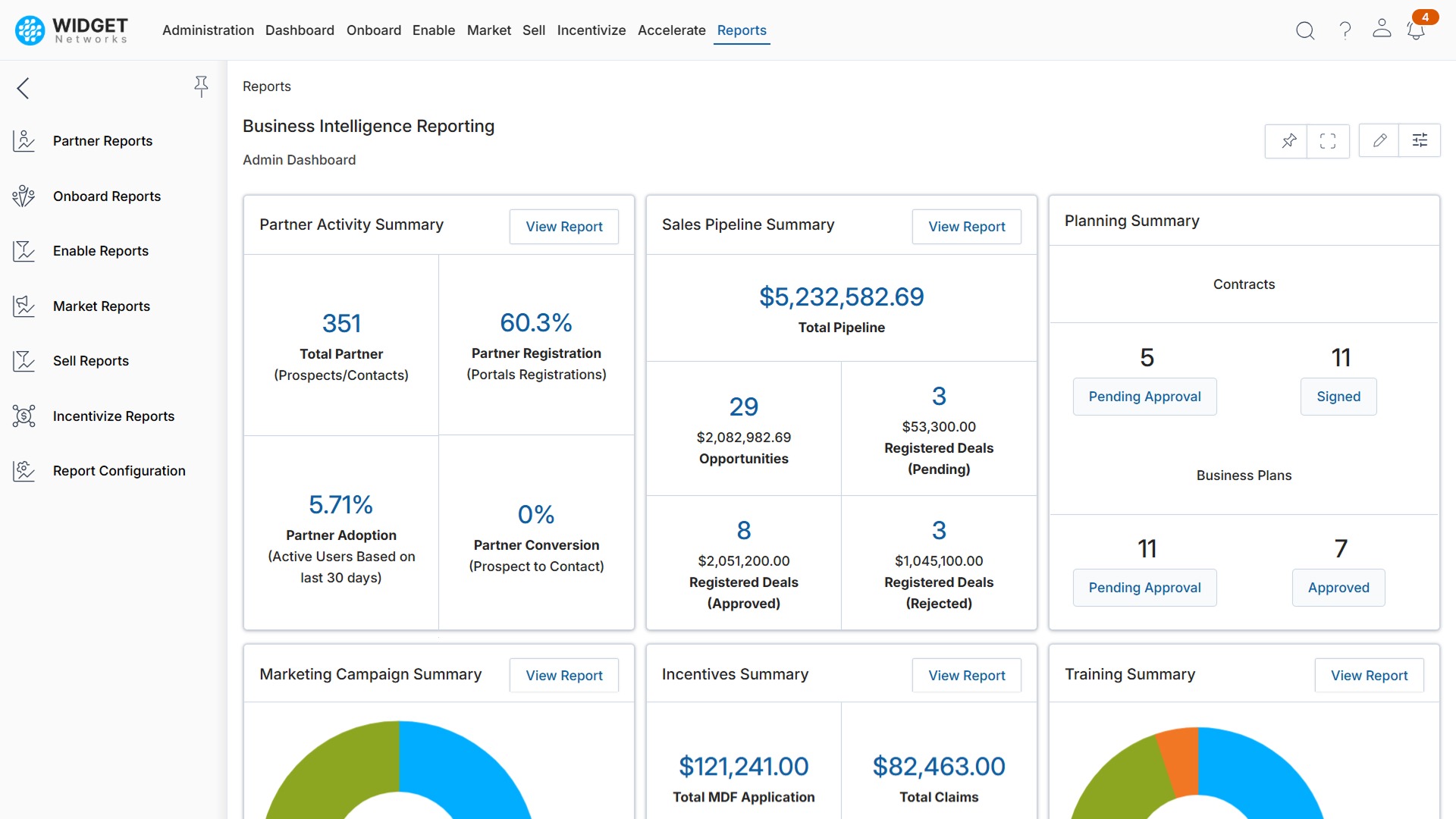Open dashboard filter settings via sliders icon
Image resolution: width=1456 pixels, height=819 pixels.
pyautogui.click(x=1420, y=140)
